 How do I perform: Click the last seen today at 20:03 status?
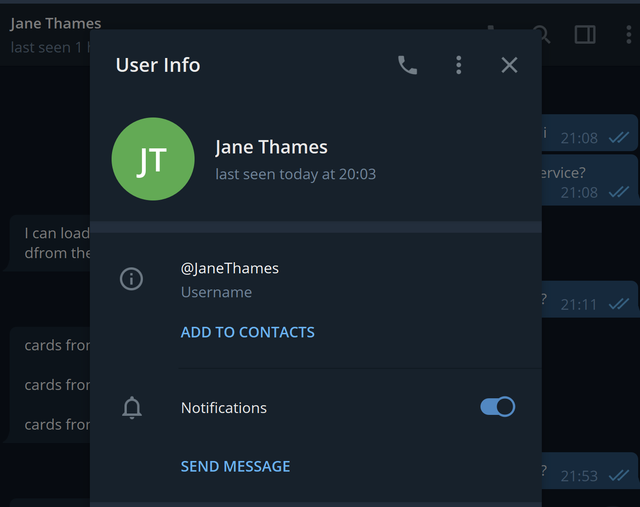coord(296,174)
